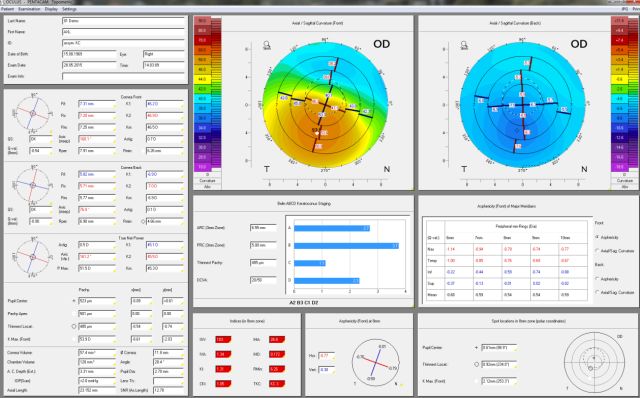Click the red KI index indicator

coord(223,369)
